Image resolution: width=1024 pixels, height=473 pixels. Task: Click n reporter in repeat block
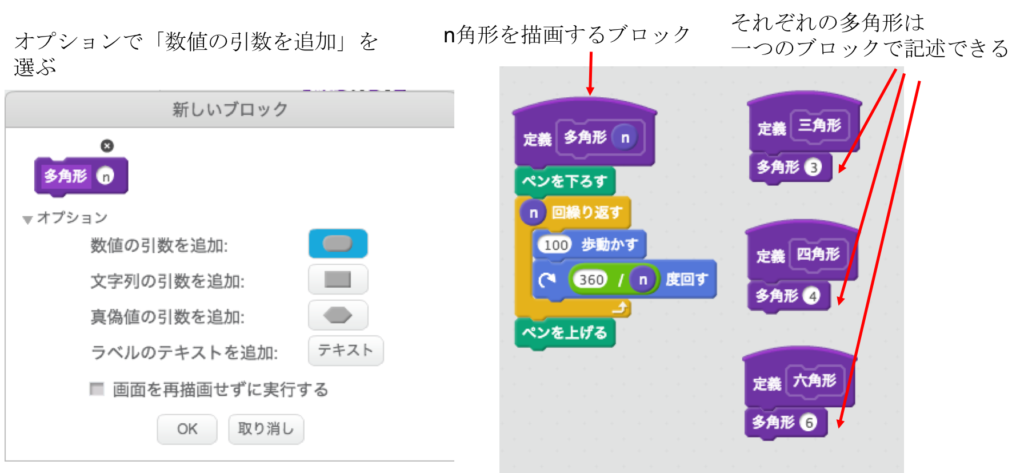point(534,212)
